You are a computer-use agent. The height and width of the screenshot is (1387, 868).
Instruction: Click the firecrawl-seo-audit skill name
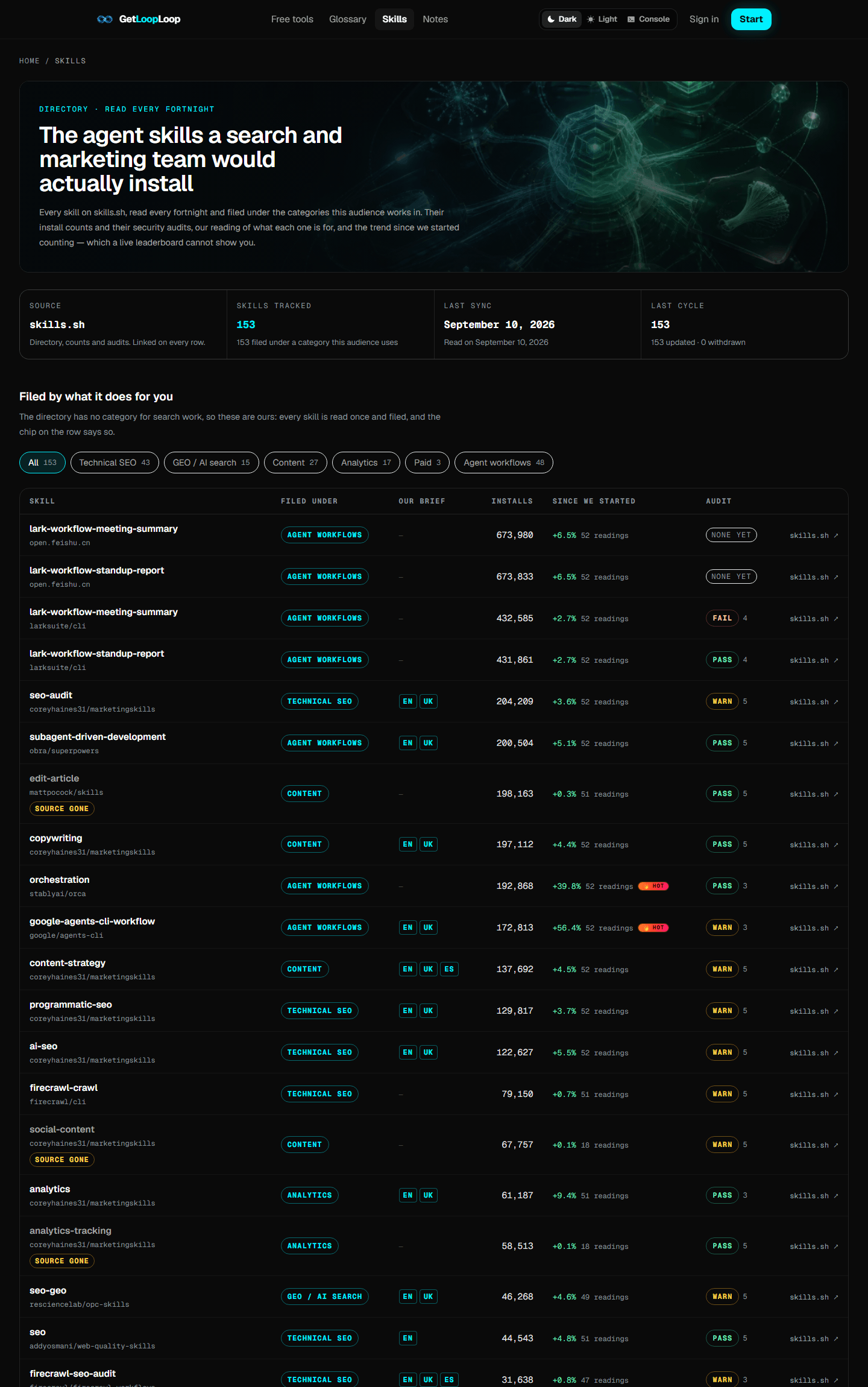point(72,1374)
